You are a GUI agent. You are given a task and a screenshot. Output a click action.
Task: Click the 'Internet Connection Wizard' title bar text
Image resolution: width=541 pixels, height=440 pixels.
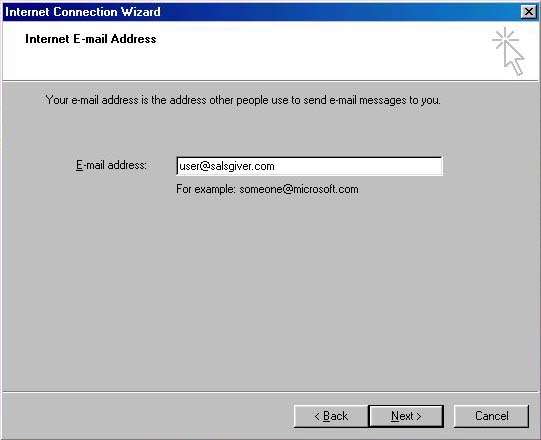(83, 12)
